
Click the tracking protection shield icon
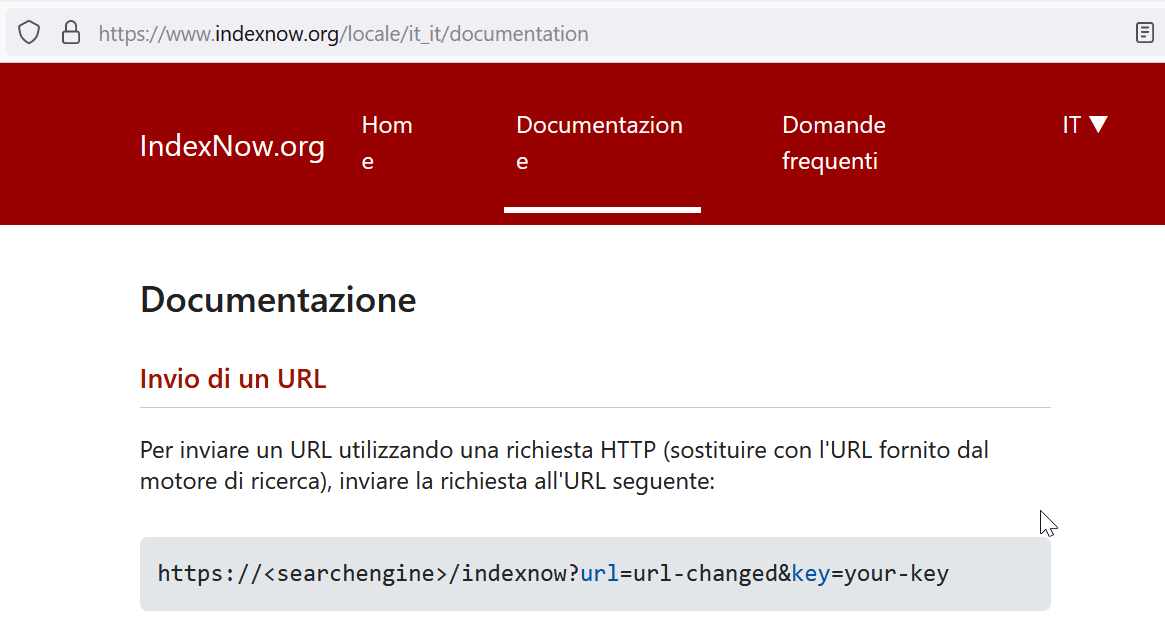[29, 33]
